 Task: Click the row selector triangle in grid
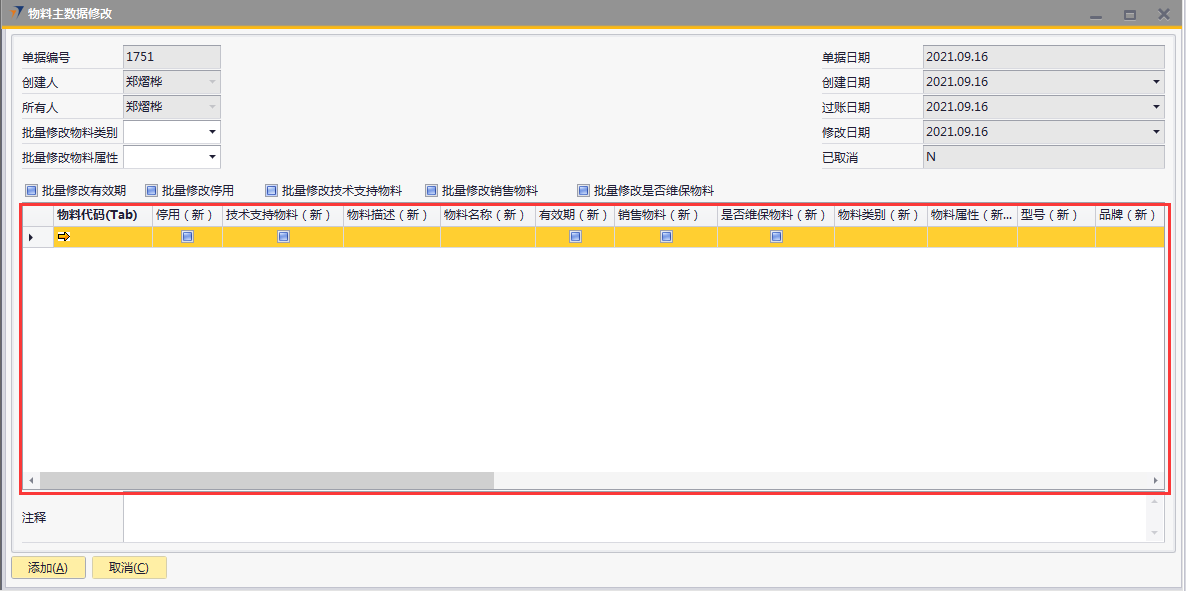tap(30, 237)
